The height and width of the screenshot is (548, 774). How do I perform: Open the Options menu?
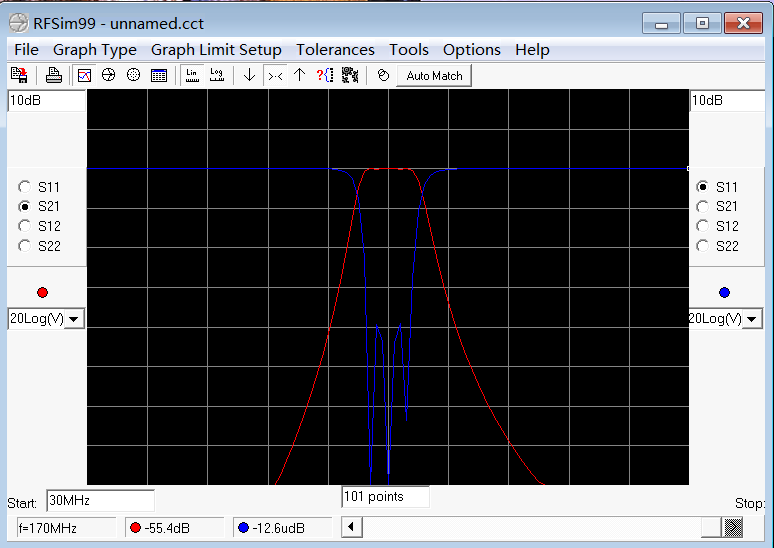(471, 49)
